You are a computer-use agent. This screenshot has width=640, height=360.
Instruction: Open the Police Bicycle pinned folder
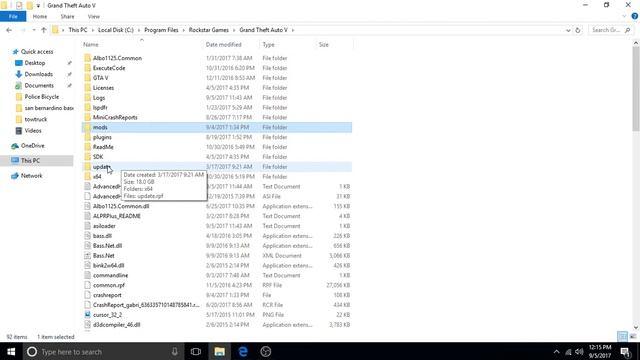tap(41, 97)
